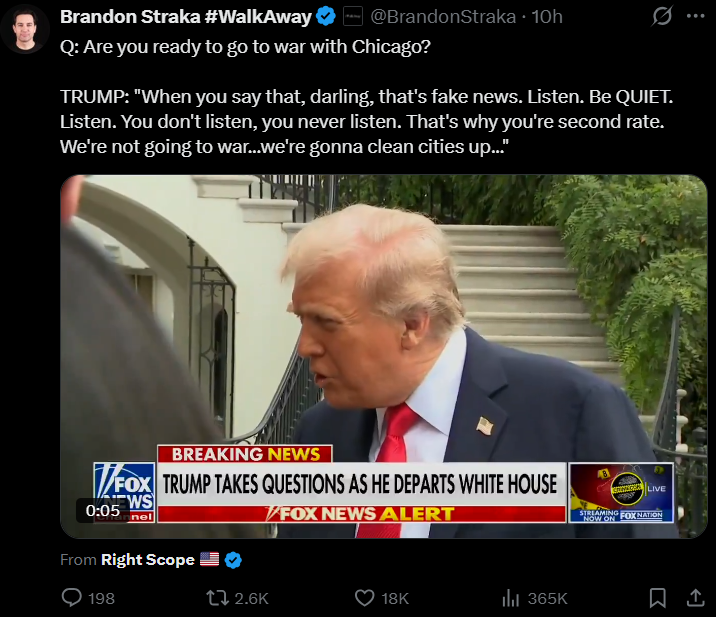Open Brandon Straka #WalkAway display name

coord(186,17)
